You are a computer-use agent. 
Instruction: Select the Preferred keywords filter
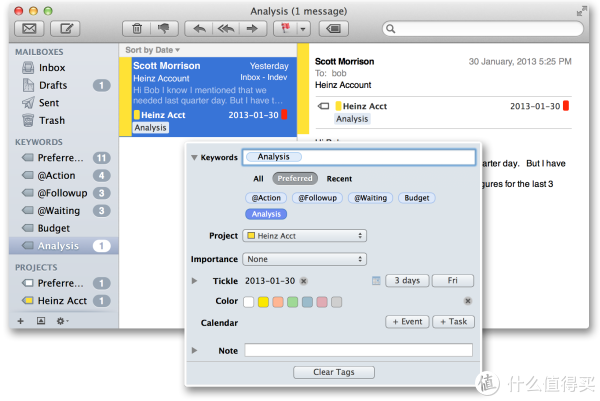(x=294, y=179)
